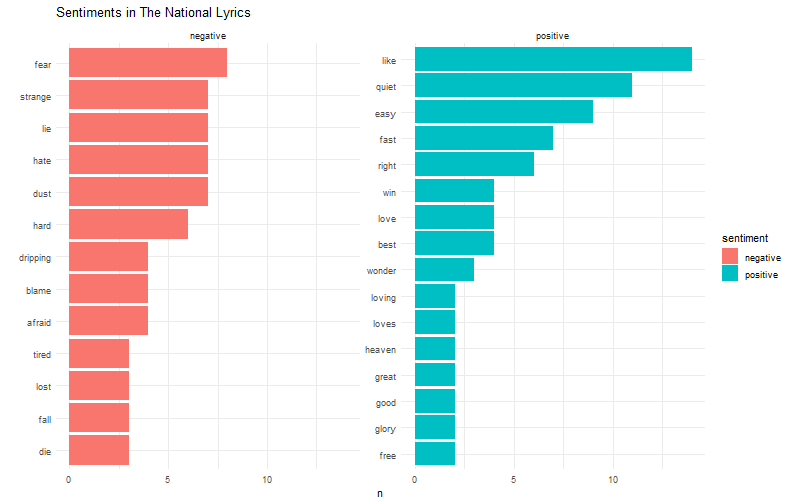The height and width of the screenshot is (504, 792).
Task: Click the 'fall' axis label
Action: pos(45,419)
